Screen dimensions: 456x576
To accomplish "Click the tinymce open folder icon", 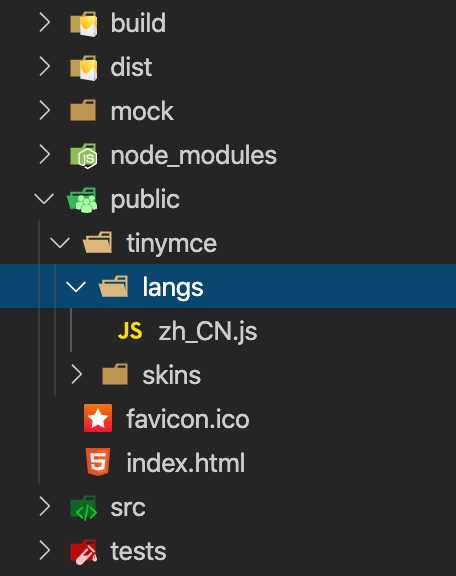I will tap(98, 242).
